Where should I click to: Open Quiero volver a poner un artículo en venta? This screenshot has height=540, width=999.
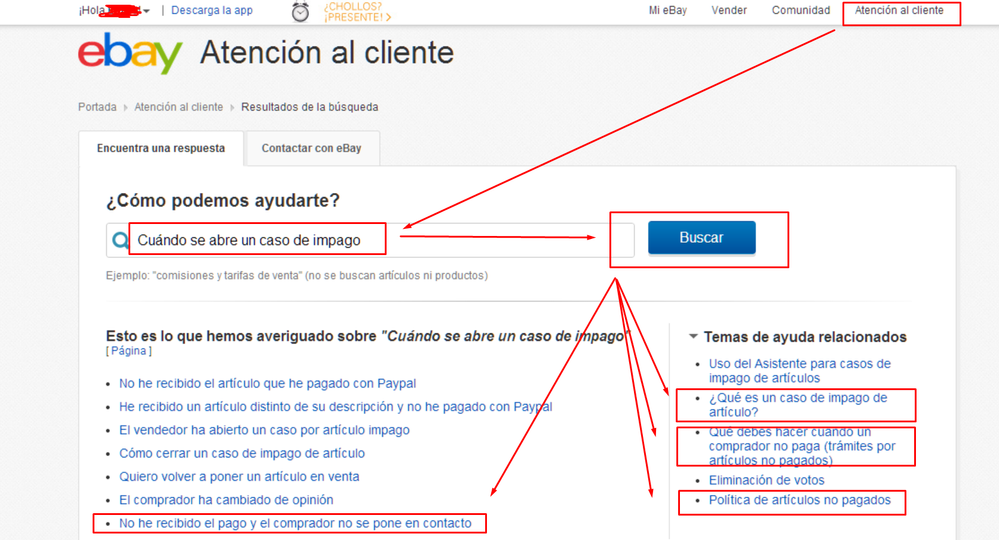tap(239, 476)
